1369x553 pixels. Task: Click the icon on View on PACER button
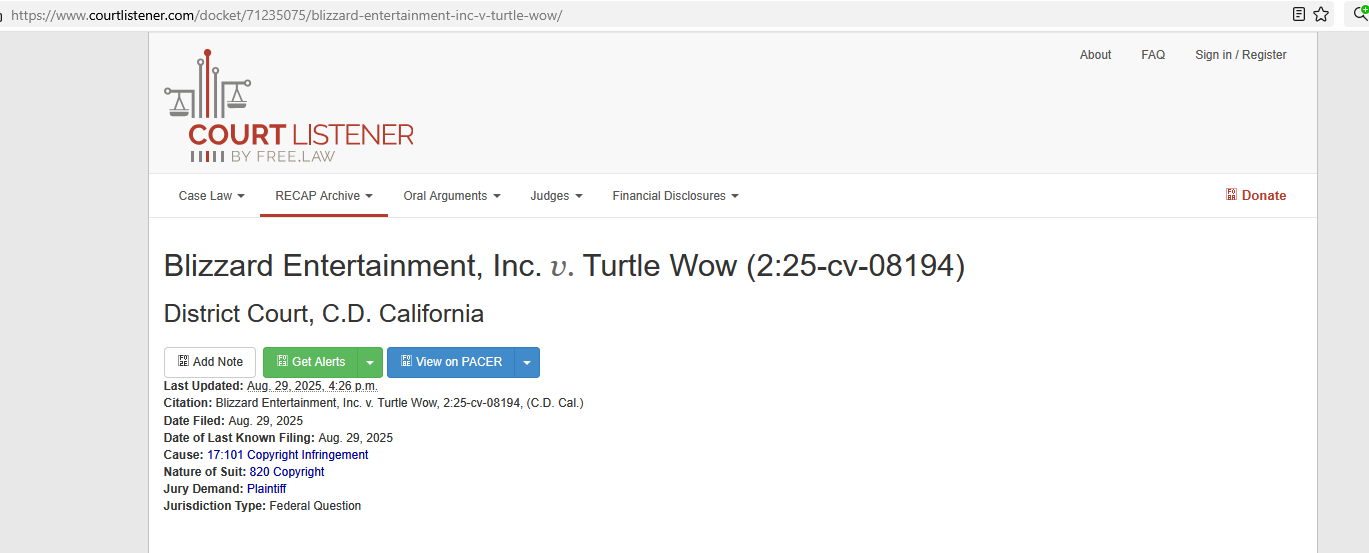[406, 362]
